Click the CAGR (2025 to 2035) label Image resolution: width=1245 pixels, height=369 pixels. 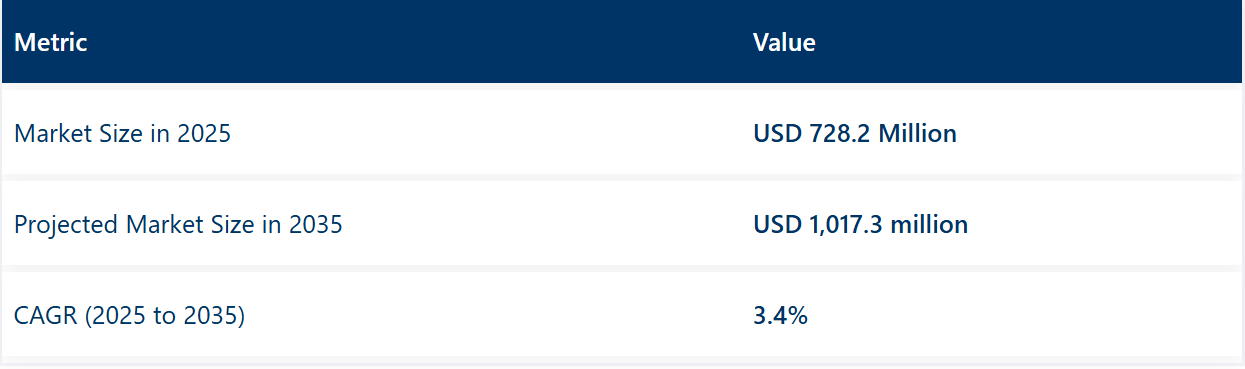129,316
